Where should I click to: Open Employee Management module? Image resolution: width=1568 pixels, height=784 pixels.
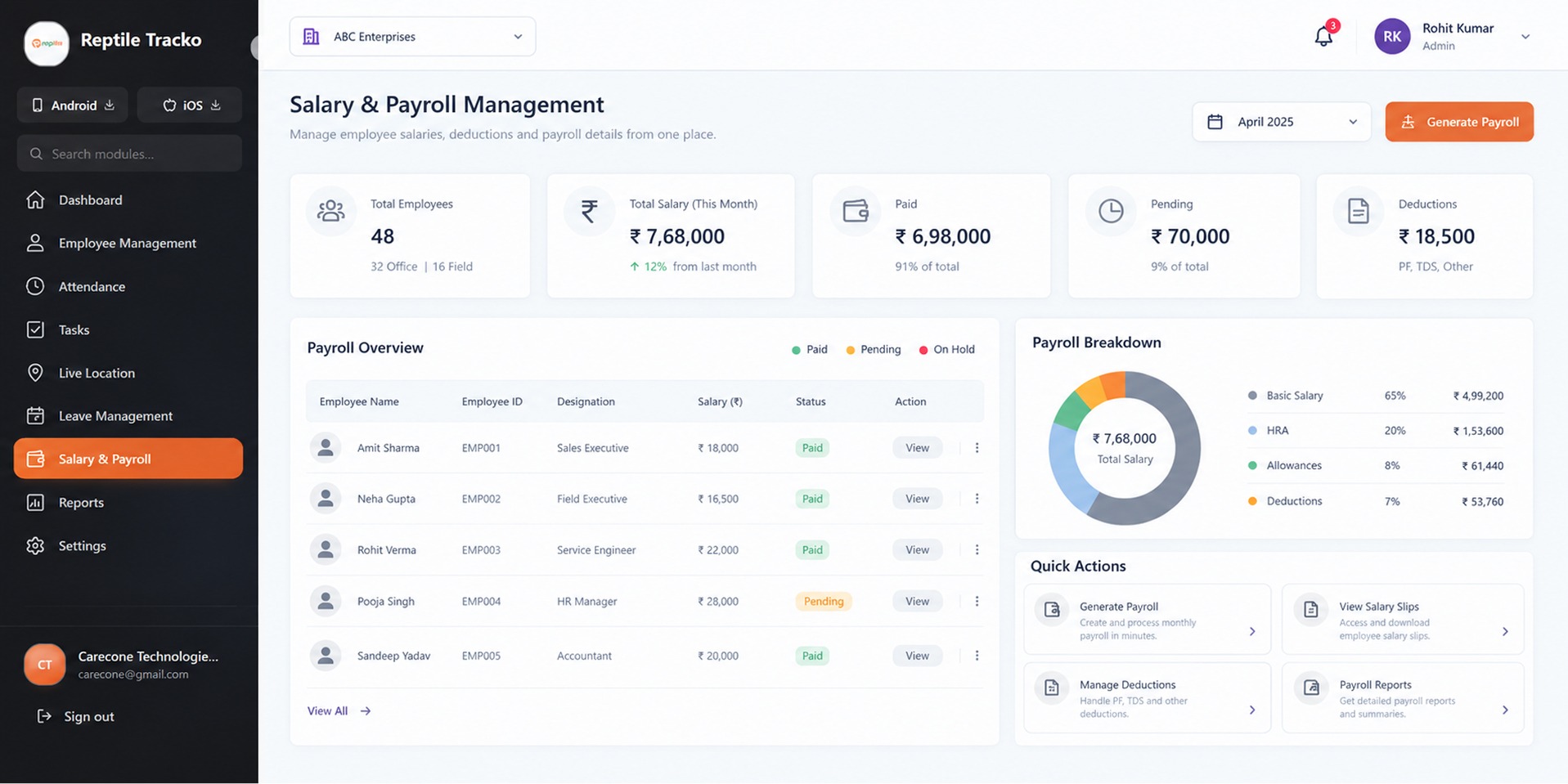[x=128, y=244]
